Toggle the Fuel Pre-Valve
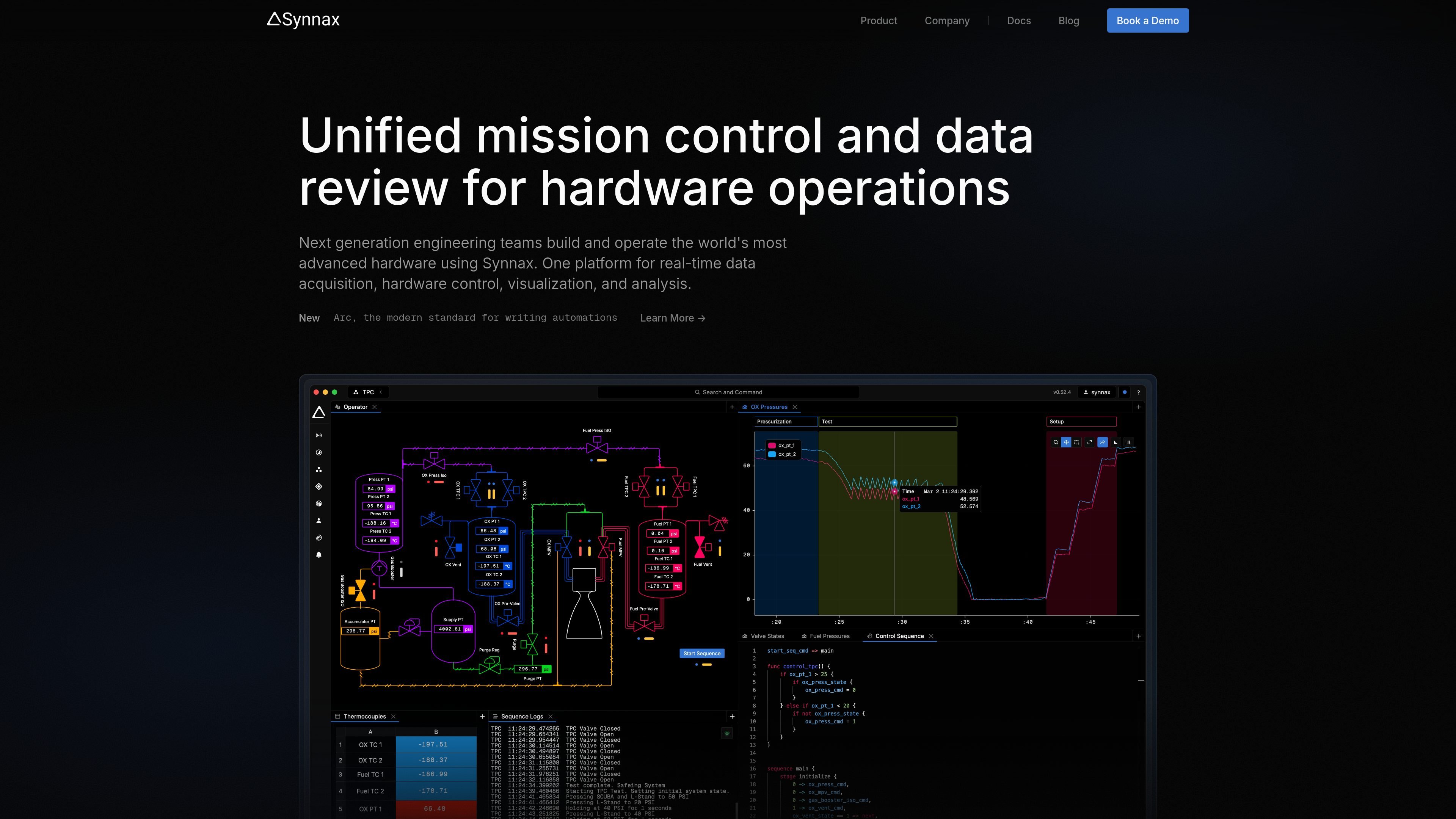 click(644, 624)
